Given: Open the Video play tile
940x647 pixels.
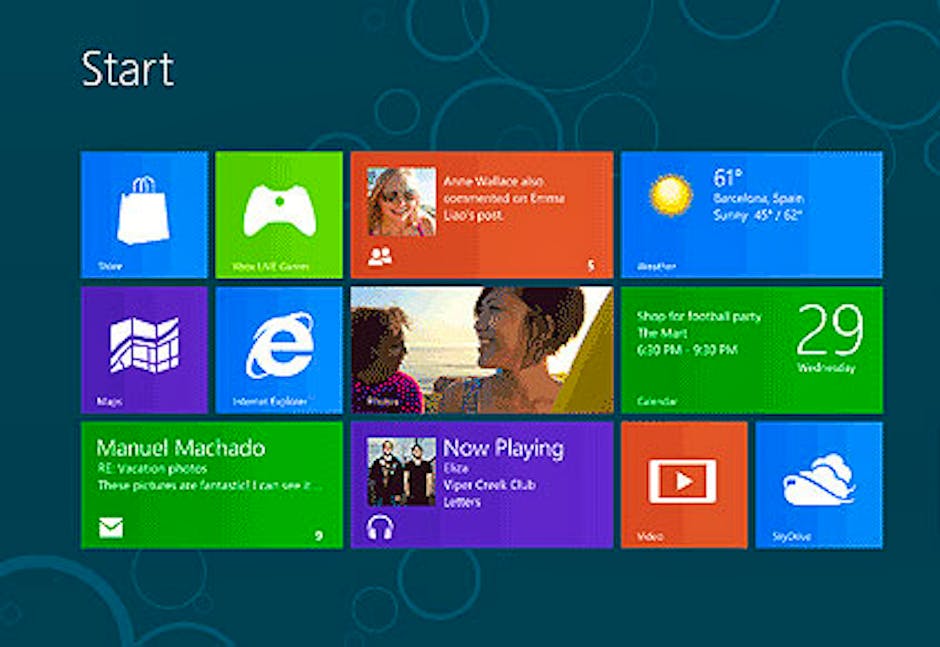Looking at the screenshot, I should point(683,482).
